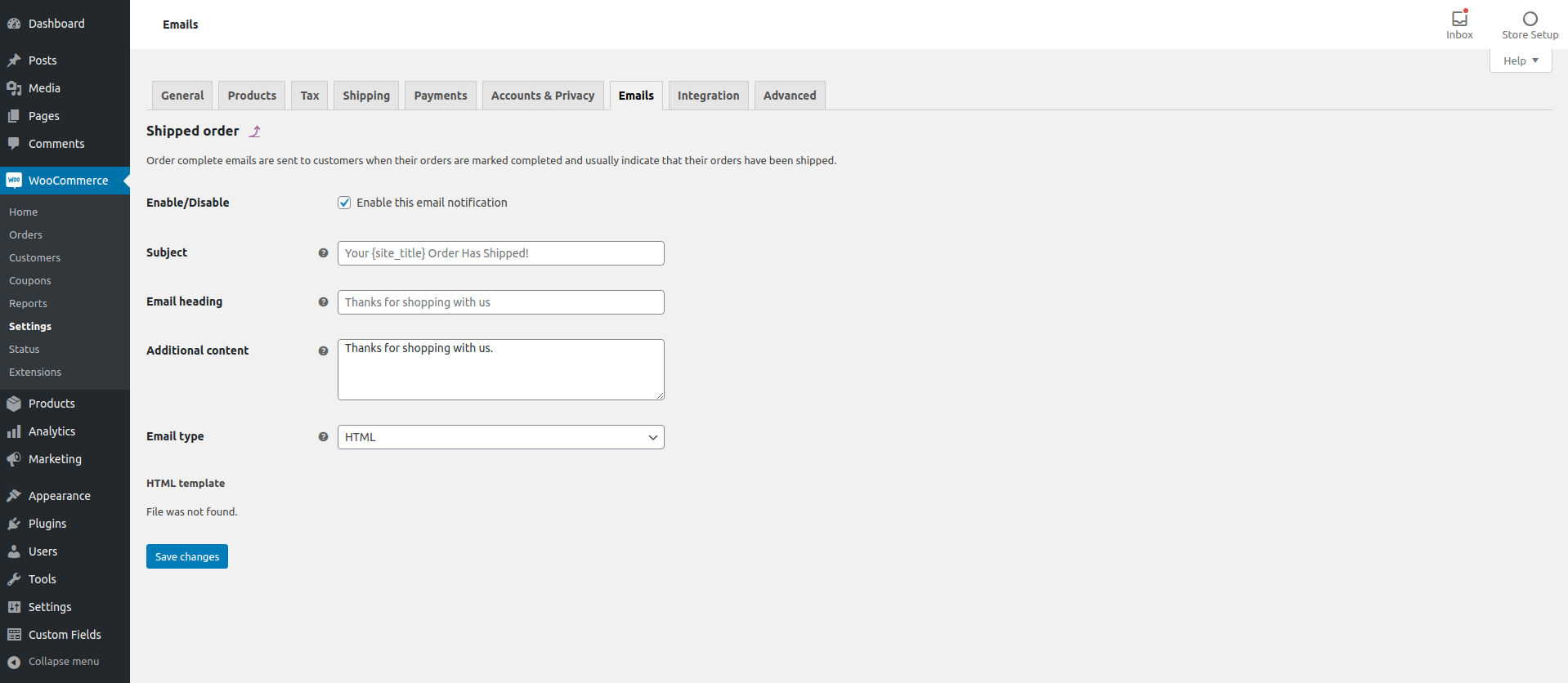Switch to the General tab
1568x683 pixels.
coord(182,96)
